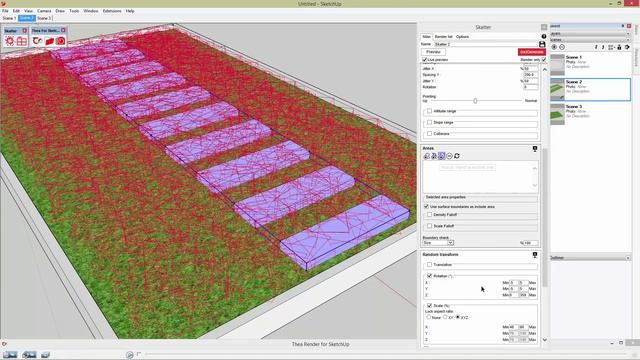The image size is (640, 360).
Task: Select the XY lock aspect ratio radio
Action: point(445,317)
